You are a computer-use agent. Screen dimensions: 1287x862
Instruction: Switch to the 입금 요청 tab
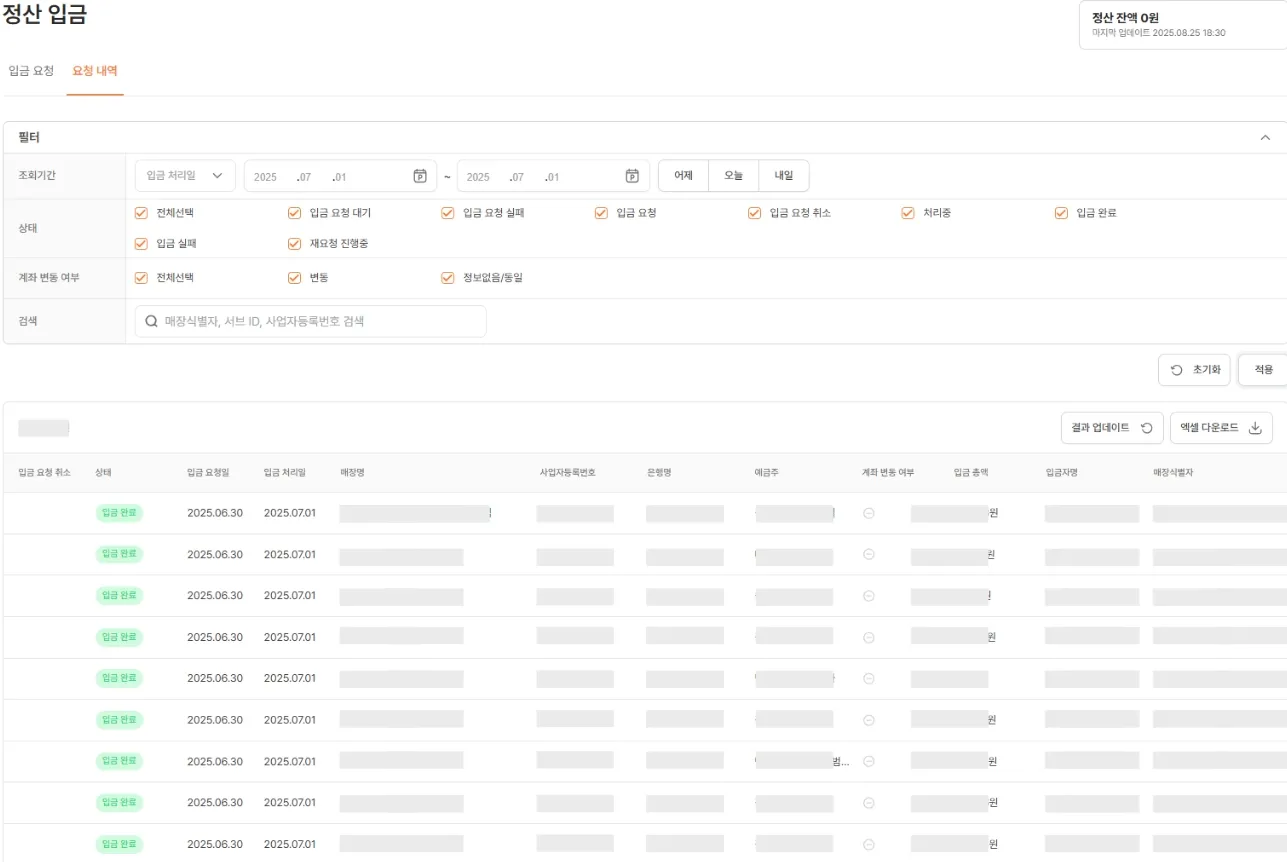click(31, 71)
